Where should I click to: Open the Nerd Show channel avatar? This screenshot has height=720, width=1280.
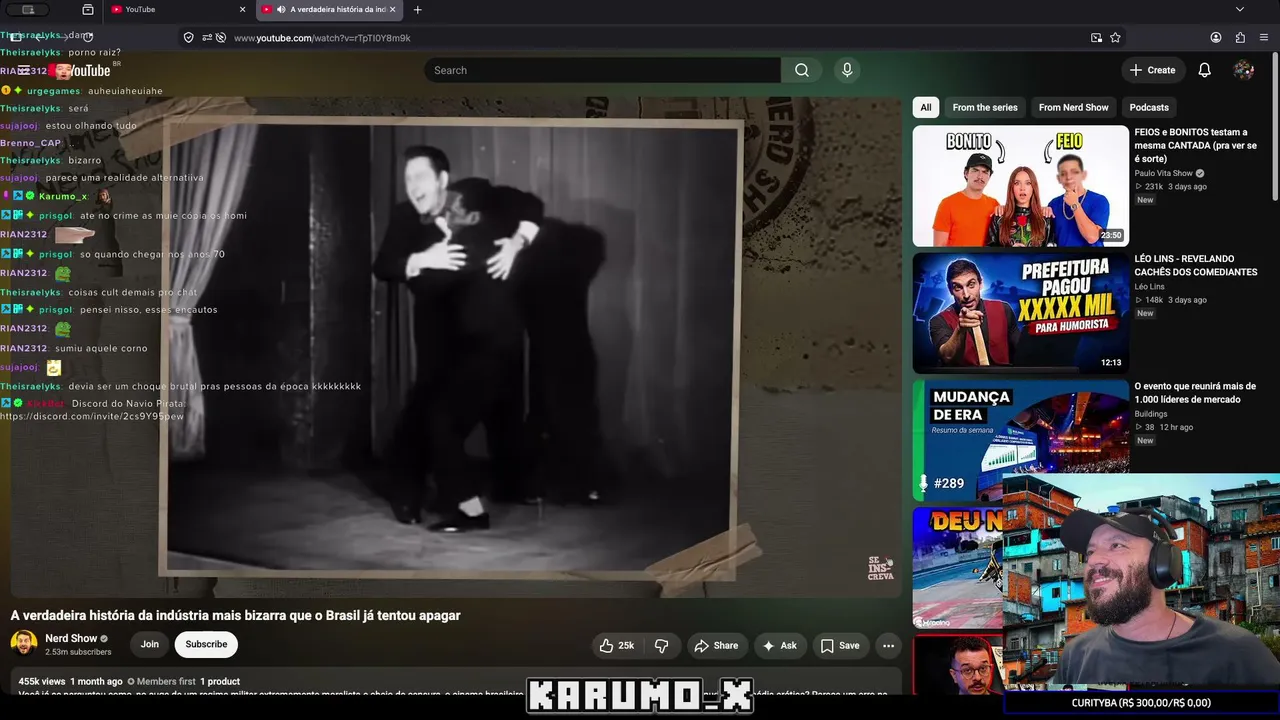coord(24,644)
